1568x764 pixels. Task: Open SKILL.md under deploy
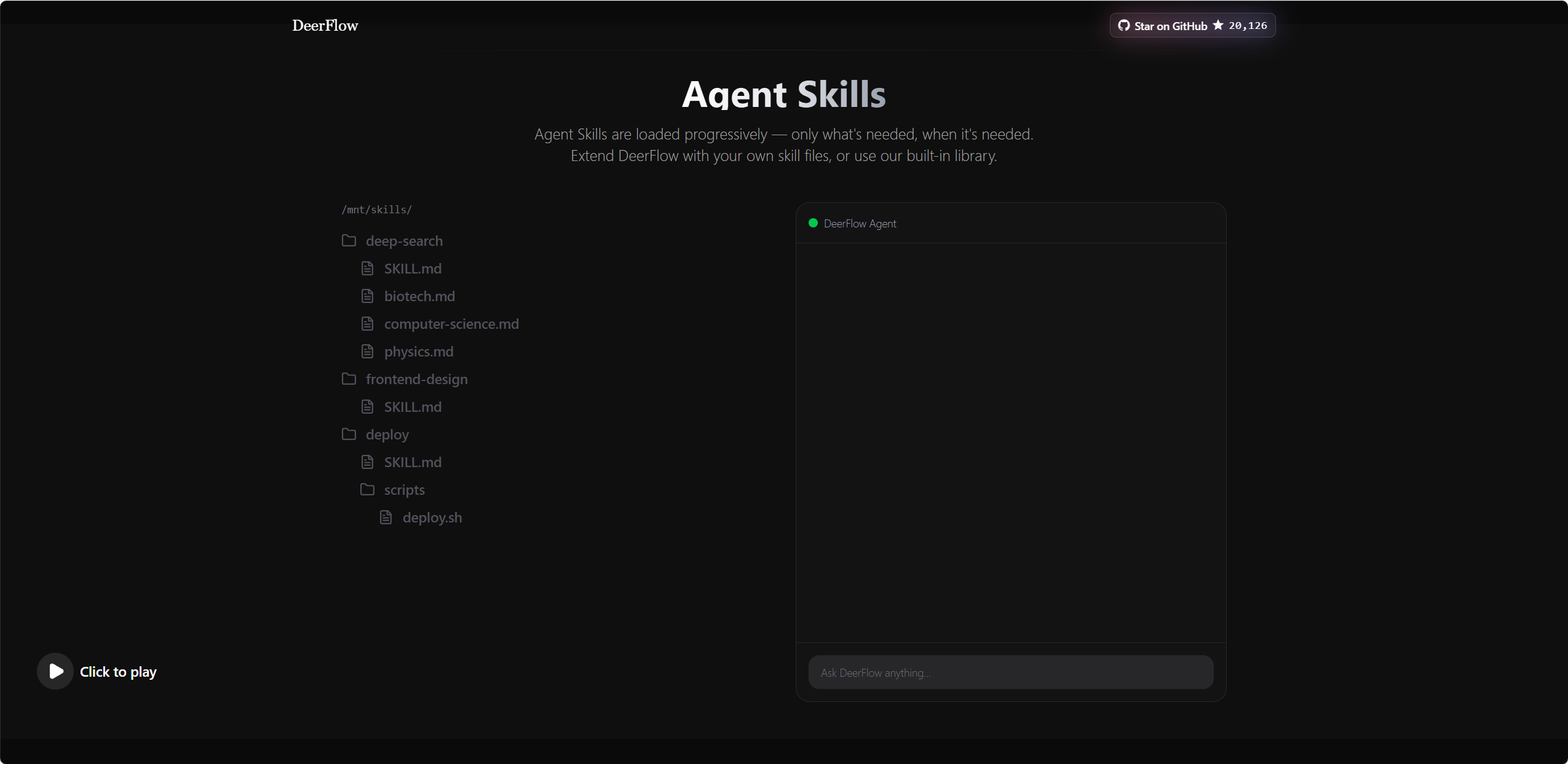pyautogui.click(x=413, y=462)
